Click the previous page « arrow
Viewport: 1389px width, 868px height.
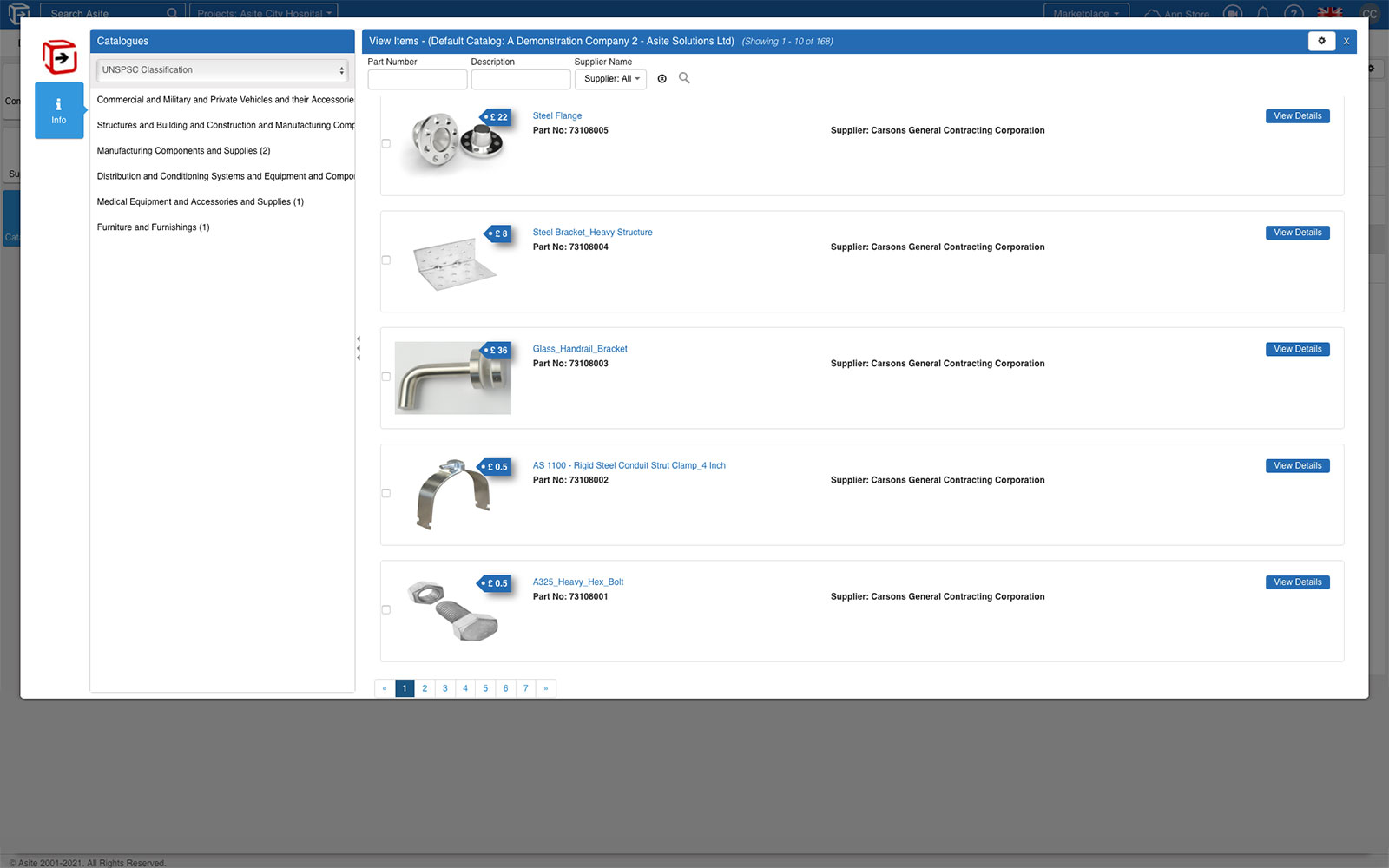pyautogui.click(x=385, y=688)
